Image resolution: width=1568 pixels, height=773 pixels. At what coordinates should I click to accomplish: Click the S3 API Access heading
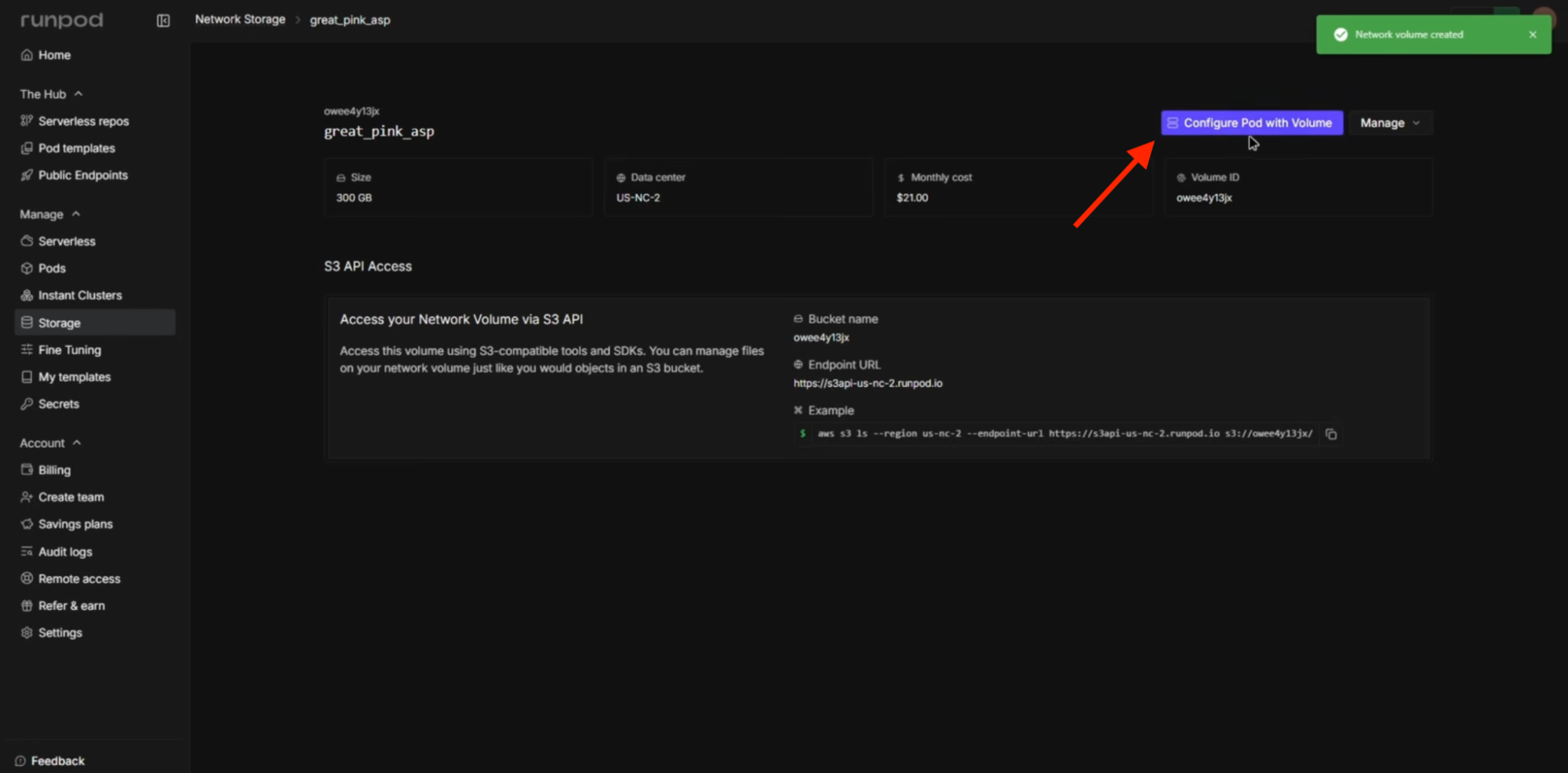click(368, 267)
